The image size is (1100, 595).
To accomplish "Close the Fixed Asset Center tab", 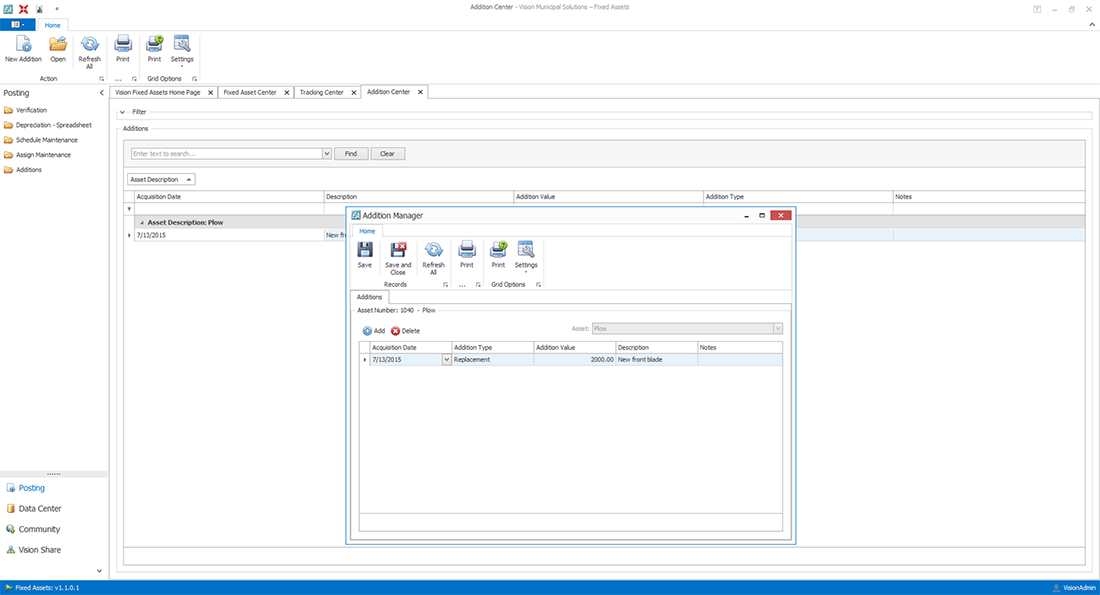I will click(x=286, y=93).
